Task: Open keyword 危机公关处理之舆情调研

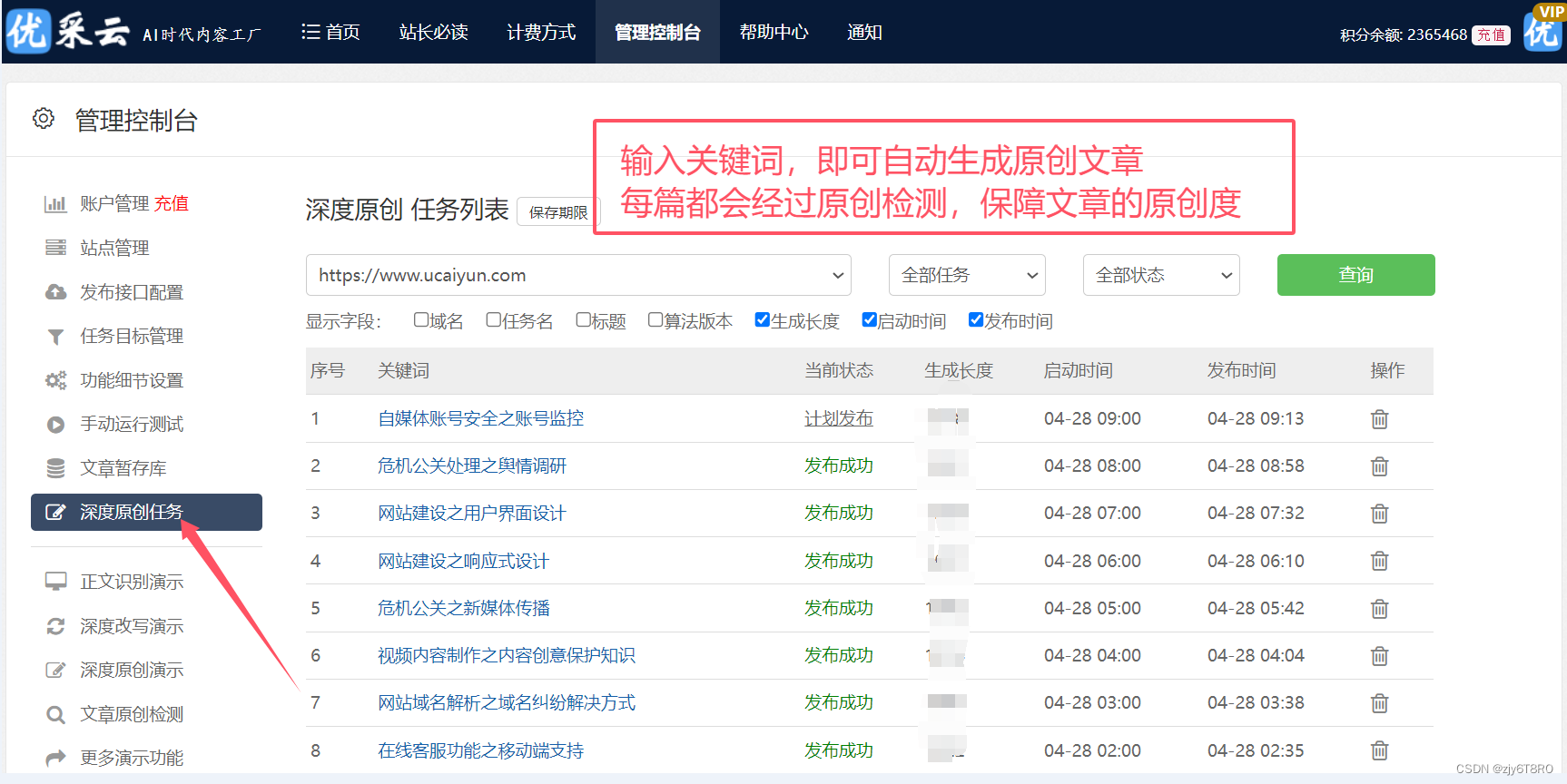Action: [472, 465]
